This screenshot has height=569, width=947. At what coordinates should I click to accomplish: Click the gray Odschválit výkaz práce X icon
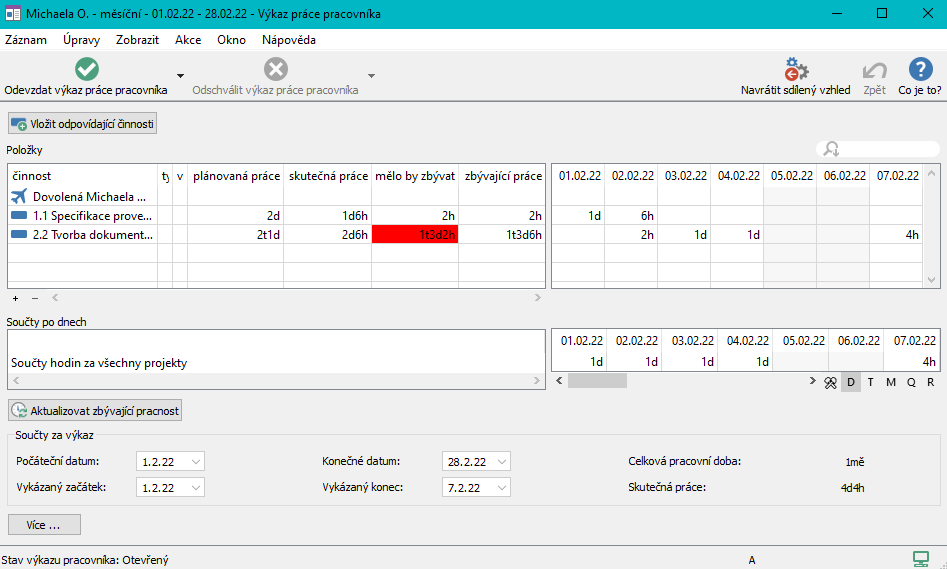tap(275, 69)
